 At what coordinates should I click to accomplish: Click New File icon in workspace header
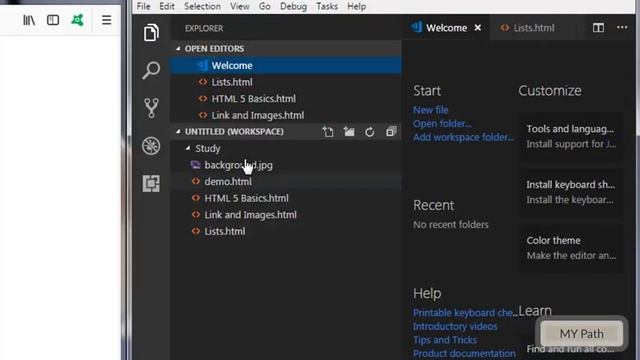[328, 132]
